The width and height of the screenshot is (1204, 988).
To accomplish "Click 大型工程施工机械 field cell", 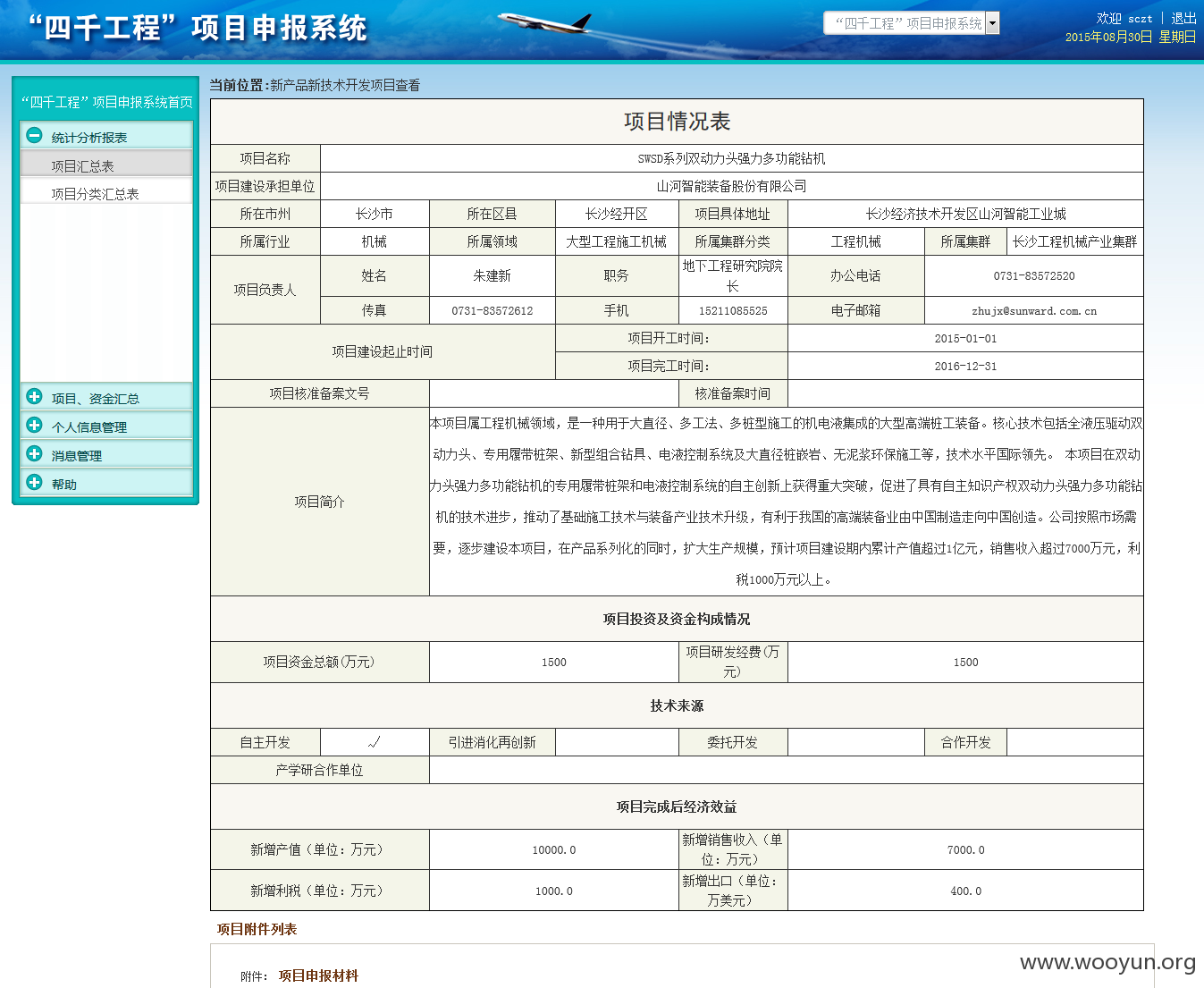I will (x=617, y=241).
